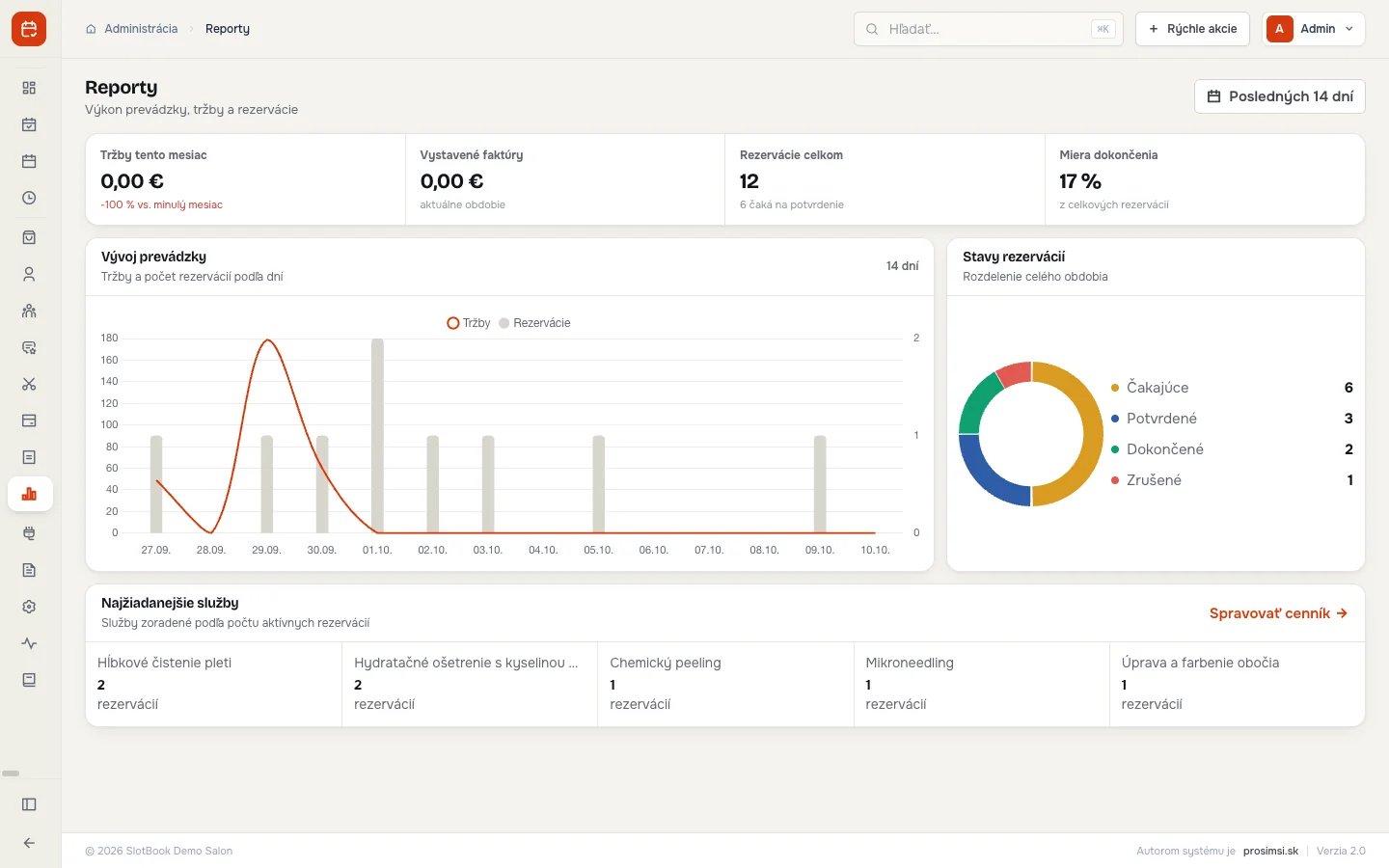Open the single person sidebar icon
The width and height of the screenshot is (1389, 868).
coord(29,274)
